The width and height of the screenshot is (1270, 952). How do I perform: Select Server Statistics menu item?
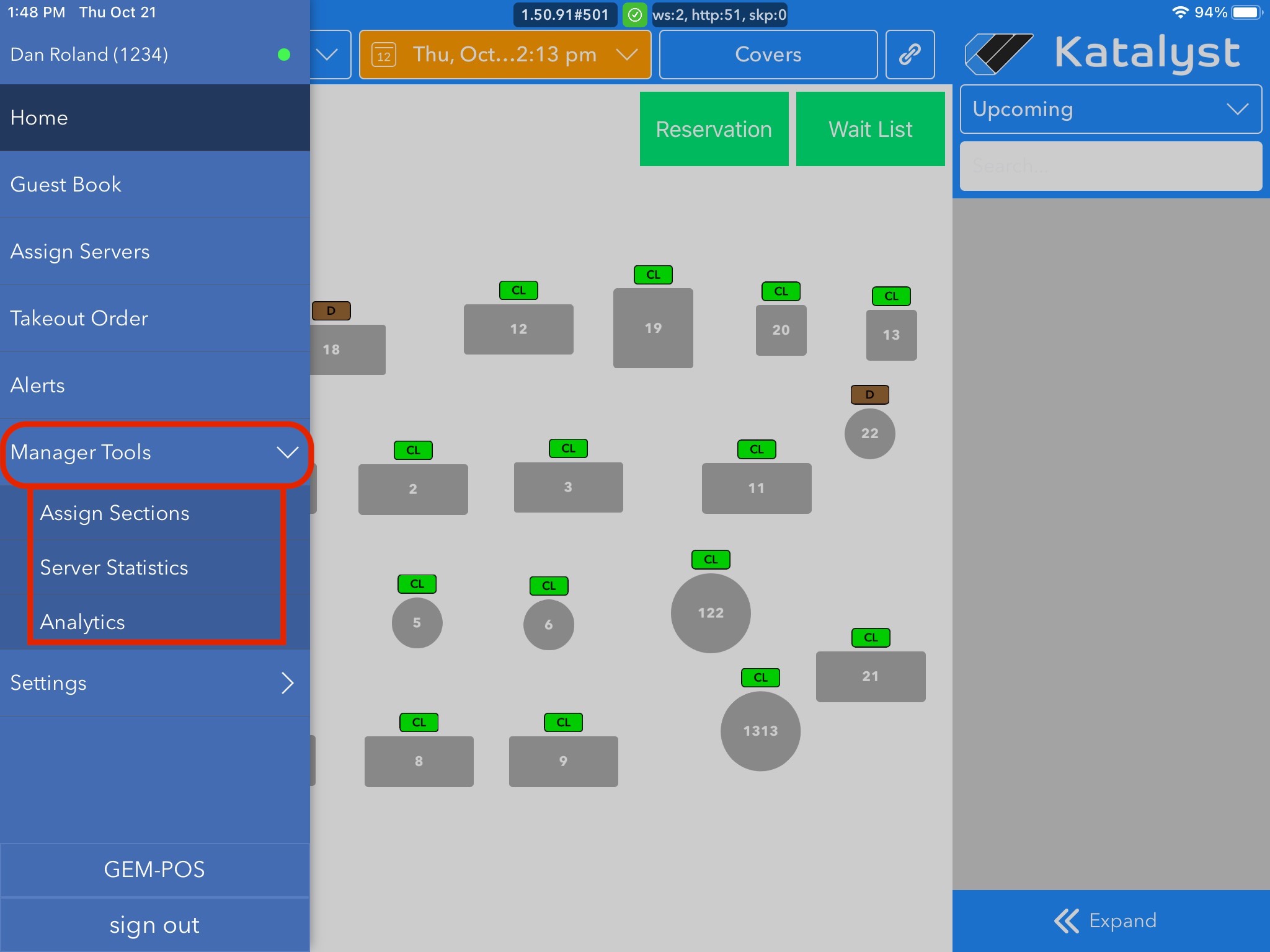(x=114, y=568)
